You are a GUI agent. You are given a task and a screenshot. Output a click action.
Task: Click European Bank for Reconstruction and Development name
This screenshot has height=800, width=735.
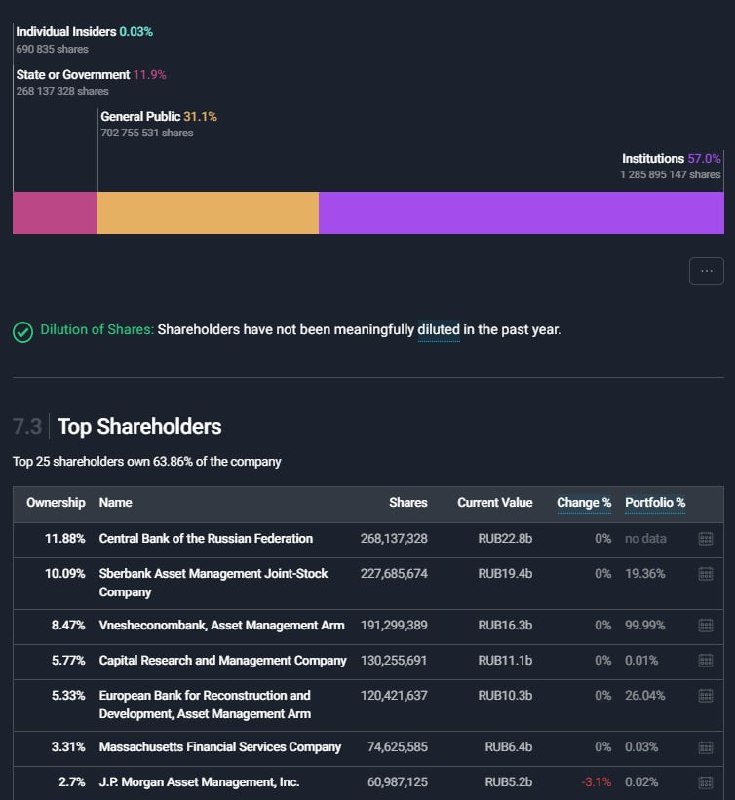[x=205, y=705]
